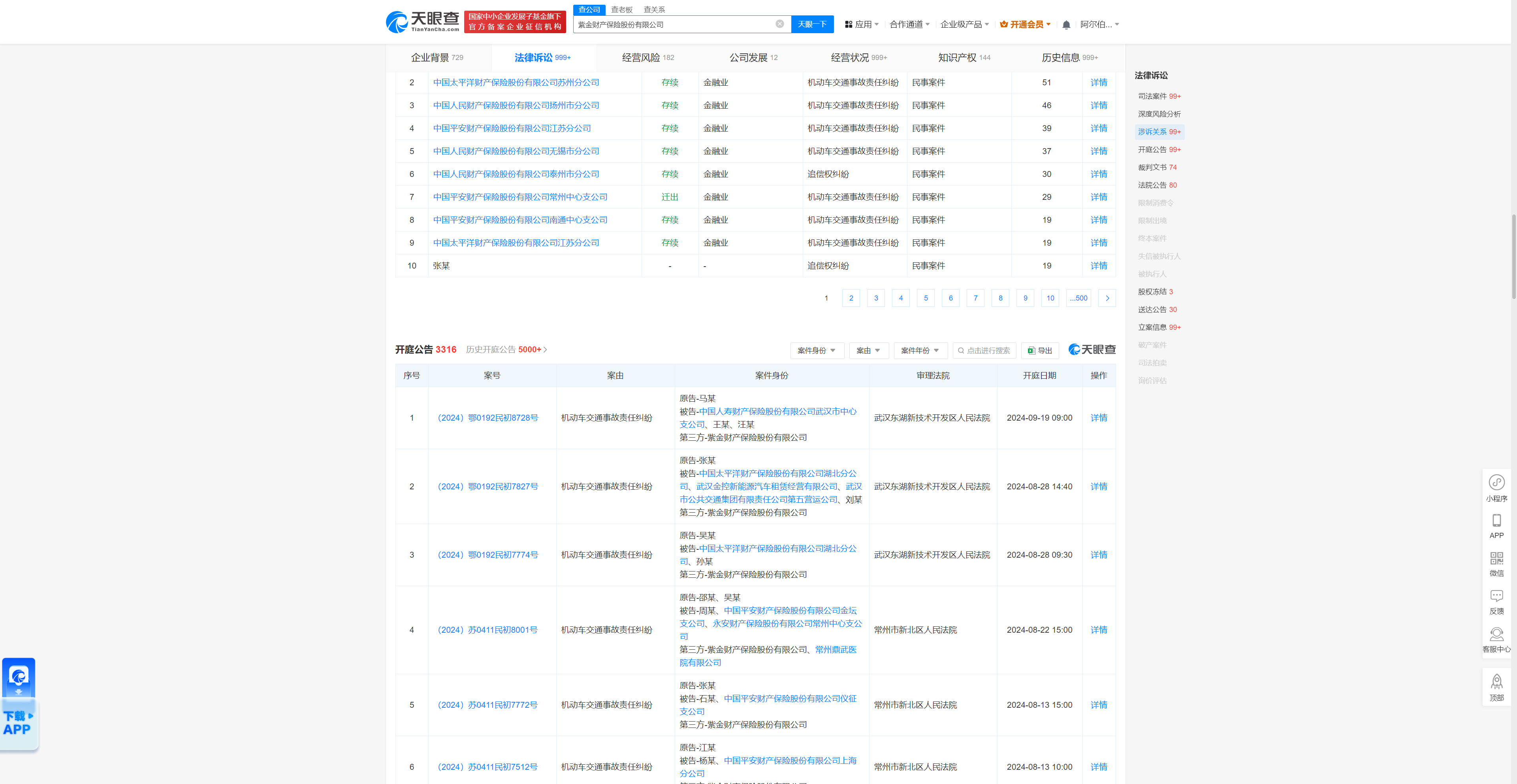Click the 下载APP floating widget

(x=18, y=703)
